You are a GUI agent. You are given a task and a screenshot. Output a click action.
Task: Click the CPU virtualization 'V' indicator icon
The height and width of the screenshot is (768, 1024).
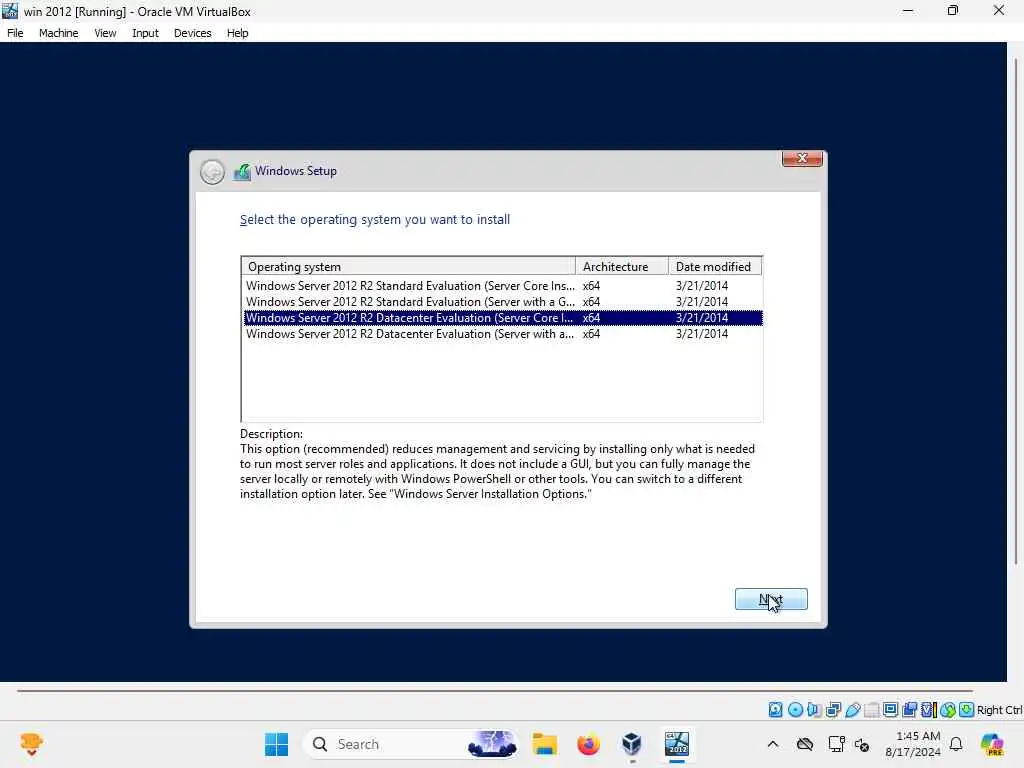click(x=928, y=709)
